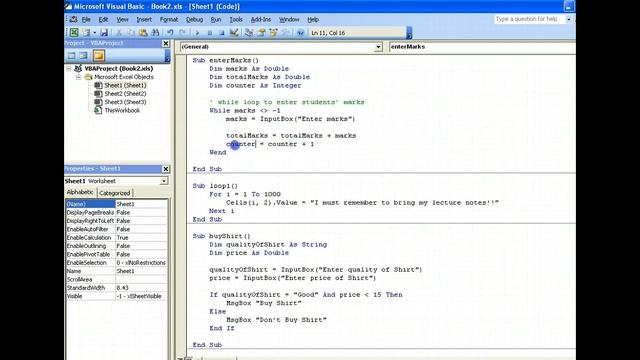
Task: Open the File menu
Action: tap(86, 20)
